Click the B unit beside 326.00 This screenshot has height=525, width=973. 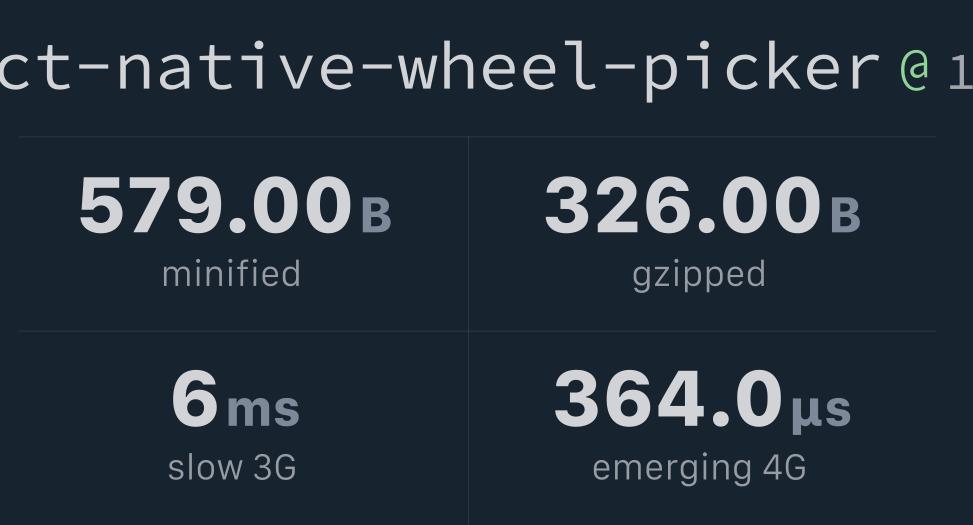(x=845, y=215)
